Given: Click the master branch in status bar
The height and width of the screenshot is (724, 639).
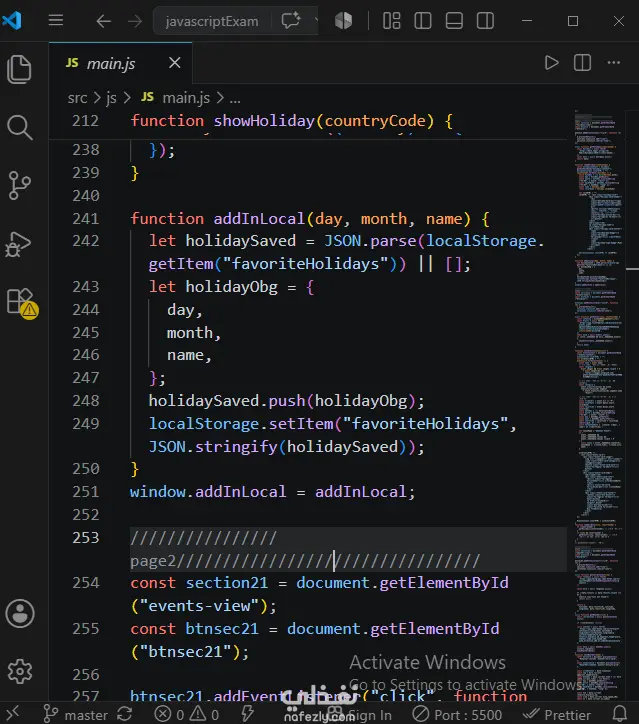Looking at the screenshot, I should coord(76,715).
